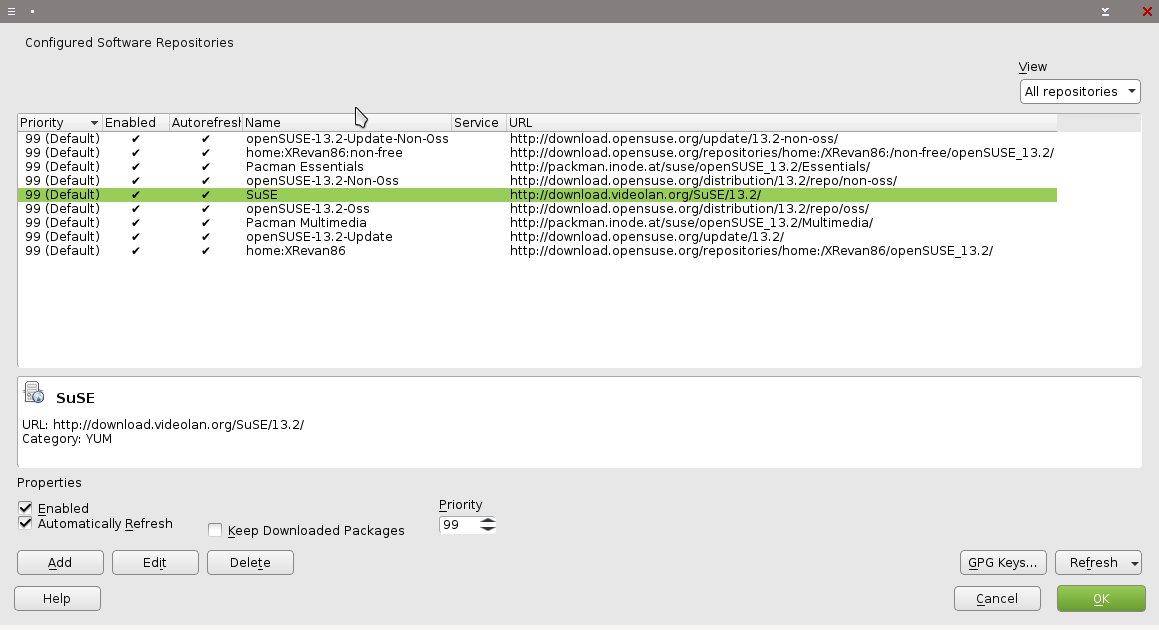Toggle Enabled checkmark for openSUSE-13.2-Update-Non-Oss row
The width and height of the screenshot is (1159, 630).
point(135,138)
